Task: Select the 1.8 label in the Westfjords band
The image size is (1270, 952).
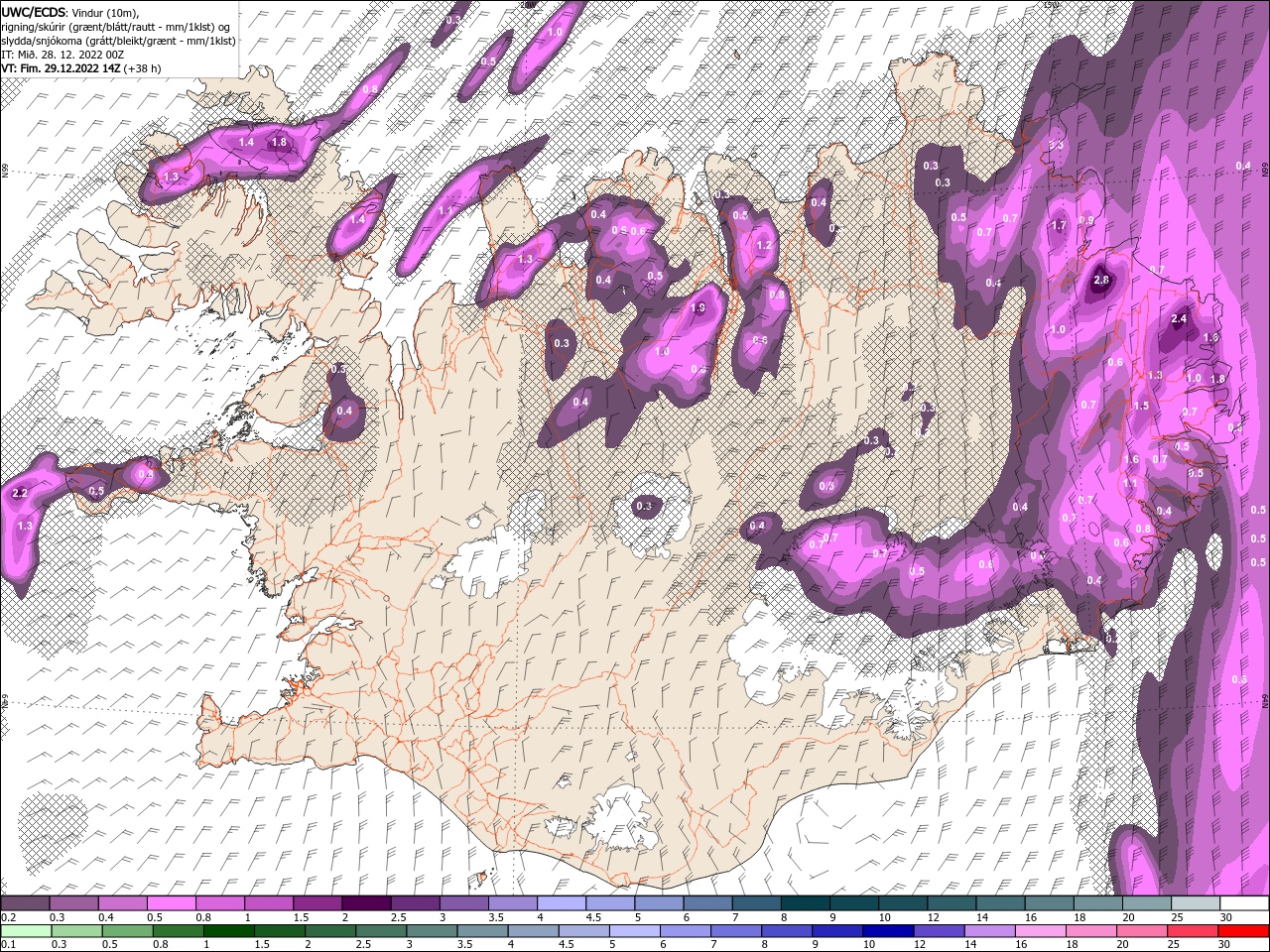Action: pos(279,142)
